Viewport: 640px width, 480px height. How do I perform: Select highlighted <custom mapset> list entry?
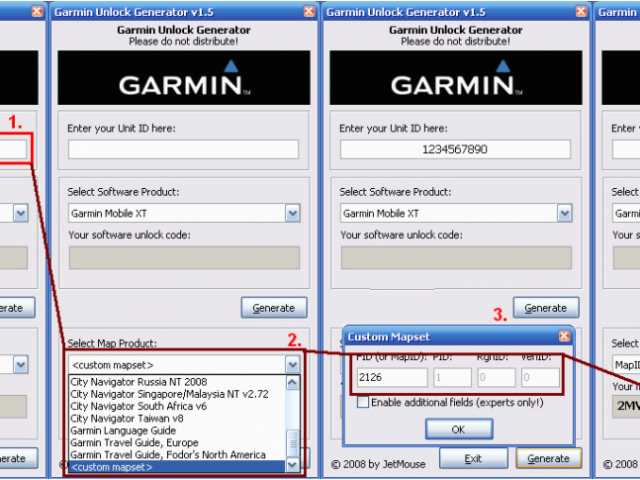[x=178, y=467]
